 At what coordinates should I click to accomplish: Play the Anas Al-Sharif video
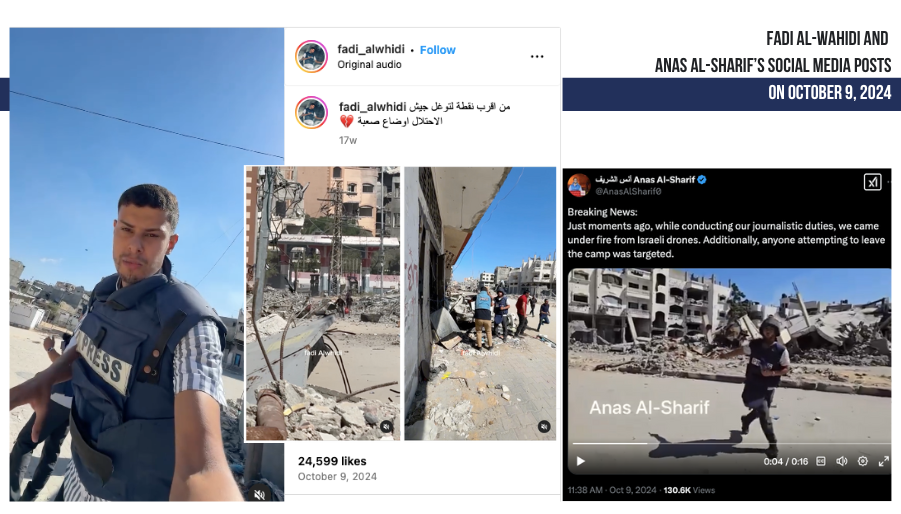pos(580,461)
